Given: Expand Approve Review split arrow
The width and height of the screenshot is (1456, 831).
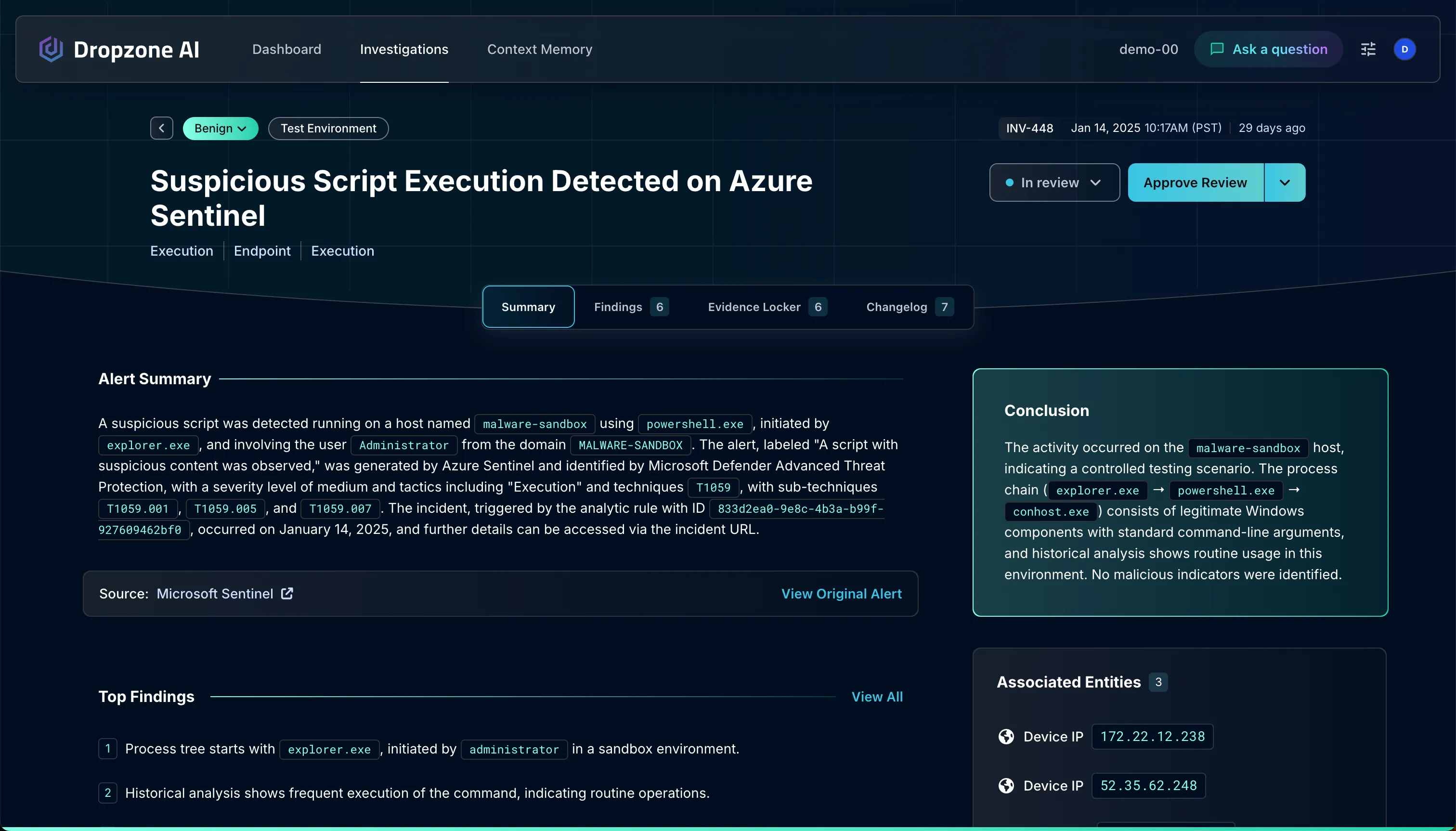Looking at the screenshot, I should pyautogui.click(x=1284, y=182).
